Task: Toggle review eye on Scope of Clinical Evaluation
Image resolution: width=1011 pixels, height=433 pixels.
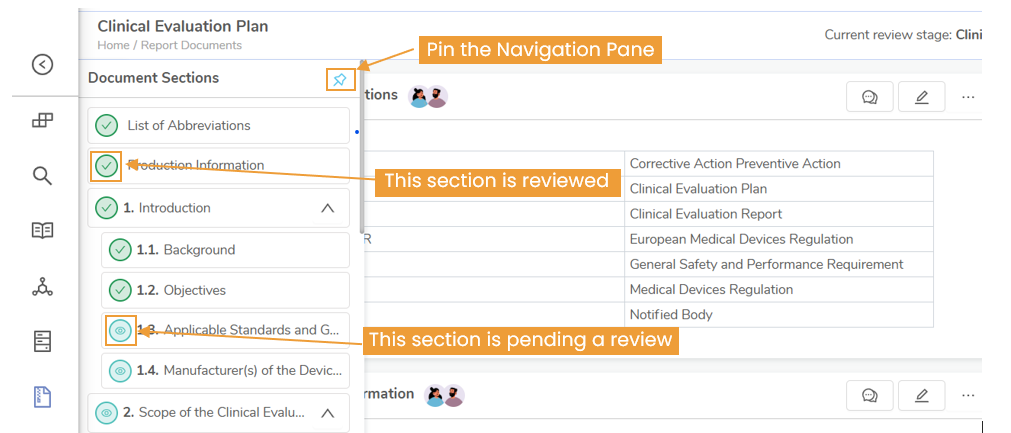Action: tap(107, 412)
